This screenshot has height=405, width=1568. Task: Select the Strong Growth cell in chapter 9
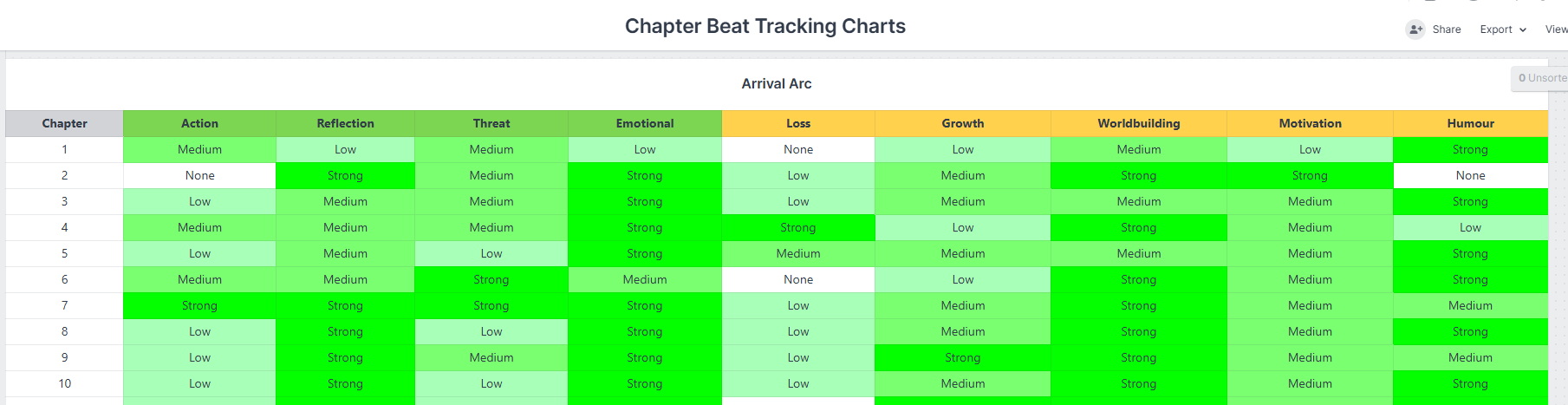click(x=963, y=357)
